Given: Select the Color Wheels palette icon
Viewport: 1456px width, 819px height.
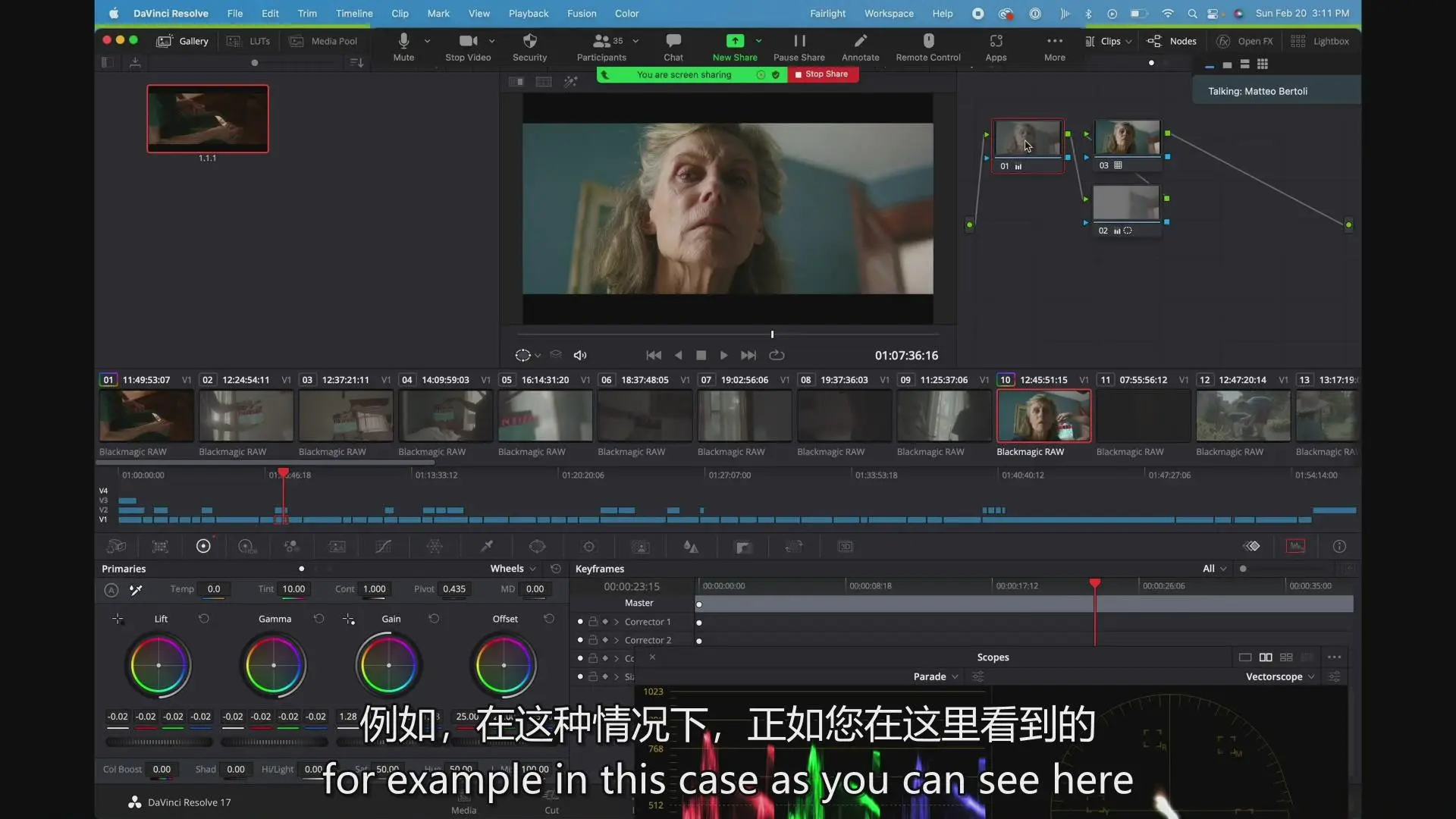Looking at the screenshot, I should [203, 546].
